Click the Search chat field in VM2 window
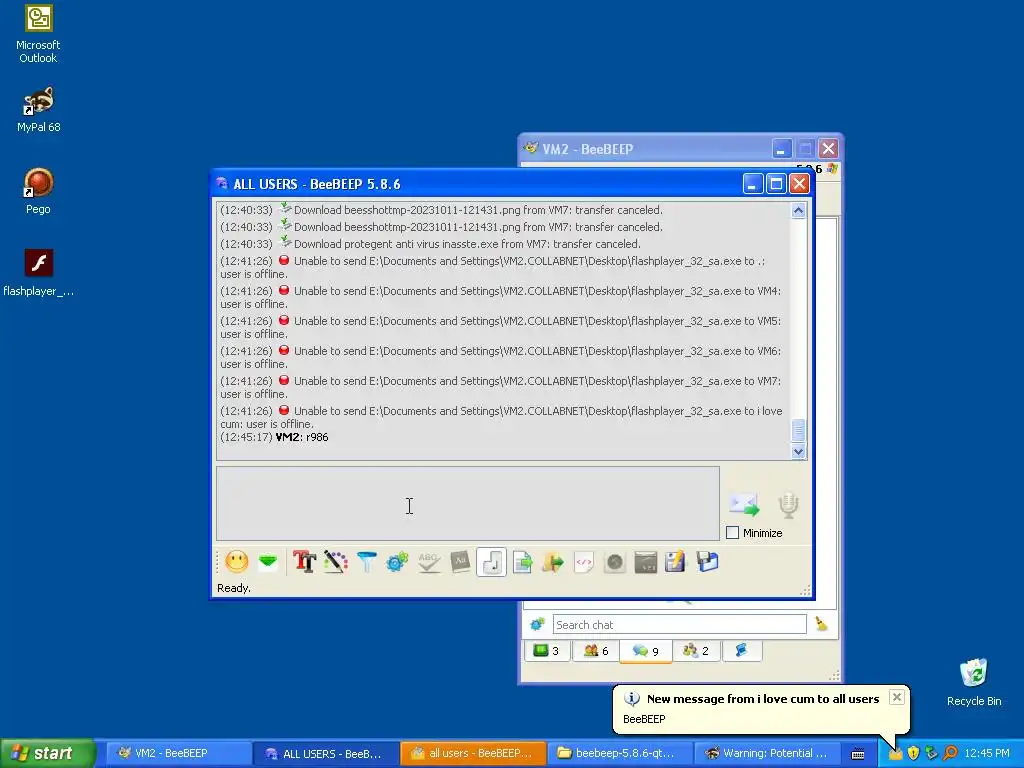The height and width of the screenshot is (768, 1024). [679, 625]
